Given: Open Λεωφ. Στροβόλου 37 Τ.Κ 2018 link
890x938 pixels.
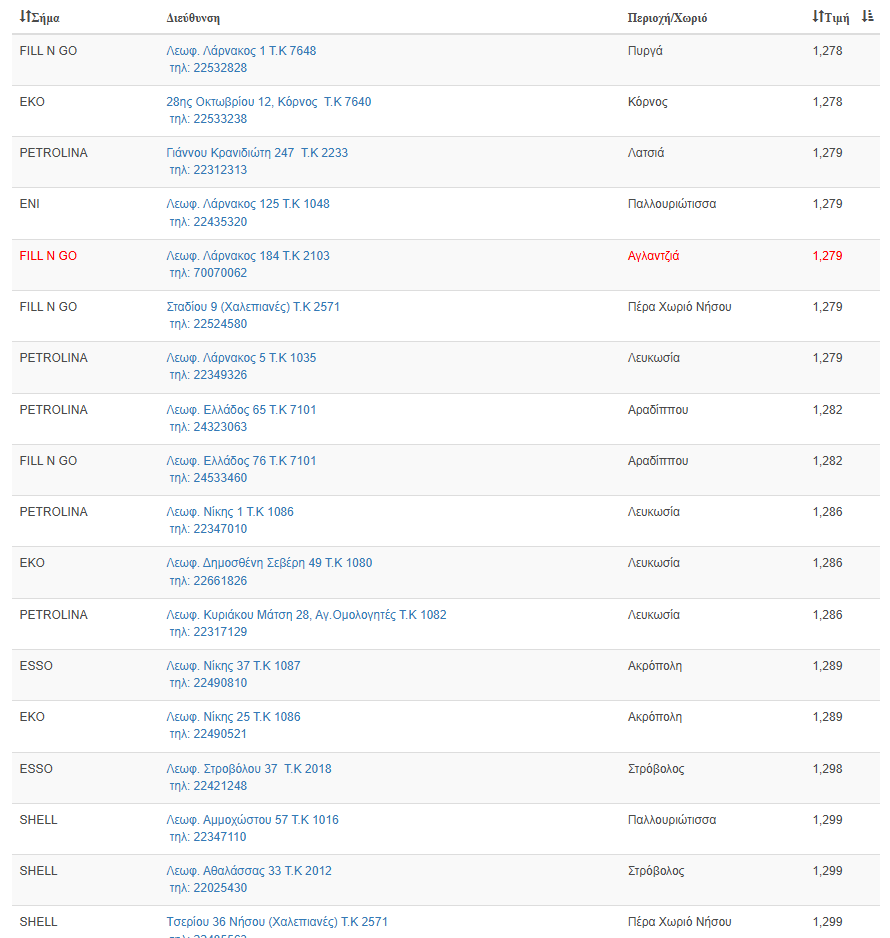Looking at the screenshot, I should tap(249, 769).
